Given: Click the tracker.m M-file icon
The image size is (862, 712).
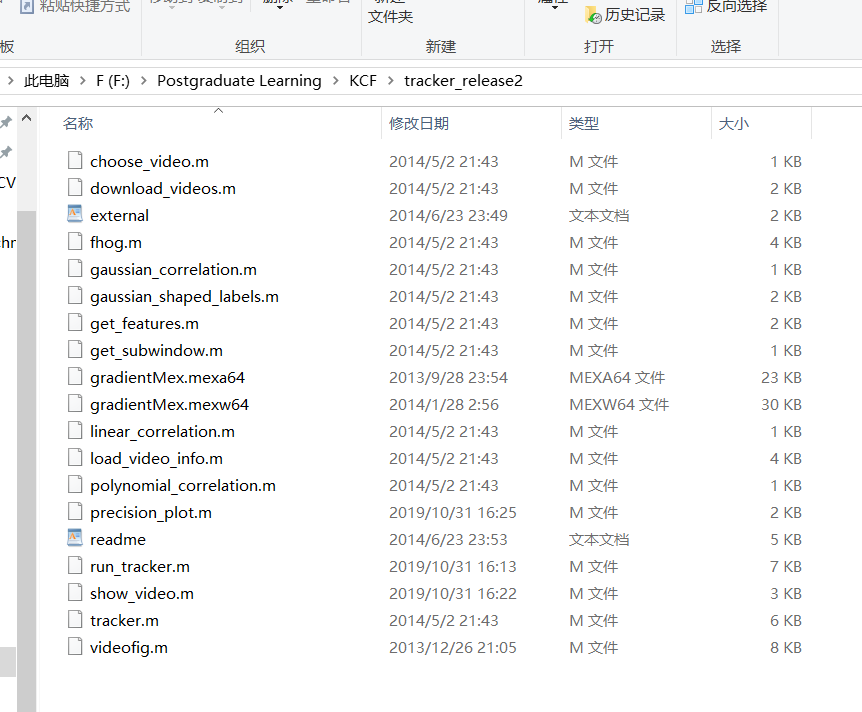Looking at the screenshot, I should click(x=74, y=619).
